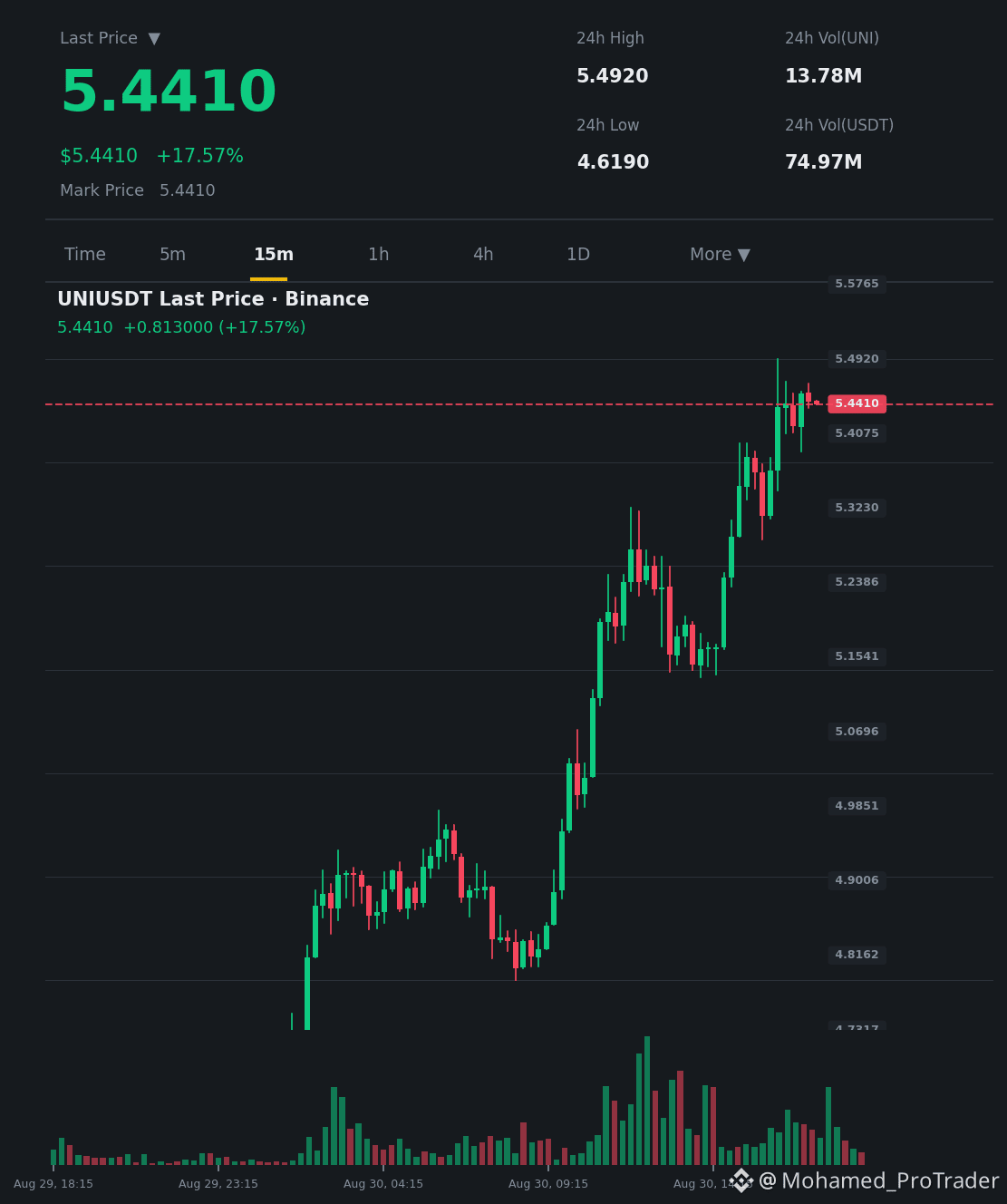
Task: Switch to the 1h interval tab
Action: tap(378, 255)
